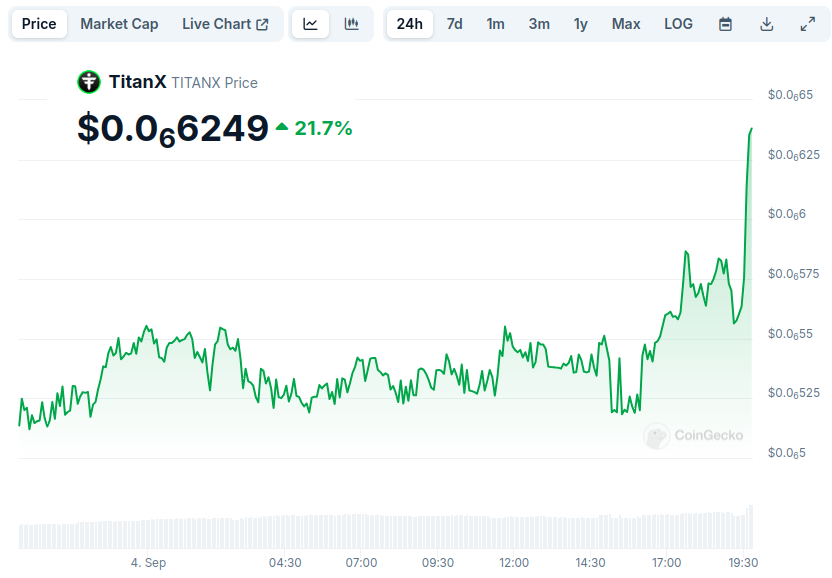The image size is (832, 578).
Task: Expand chart to fullscreen
Action: click(808, 24)
